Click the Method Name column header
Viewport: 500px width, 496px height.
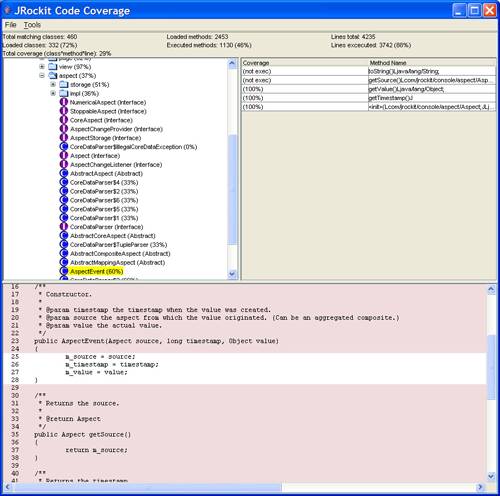432,63
